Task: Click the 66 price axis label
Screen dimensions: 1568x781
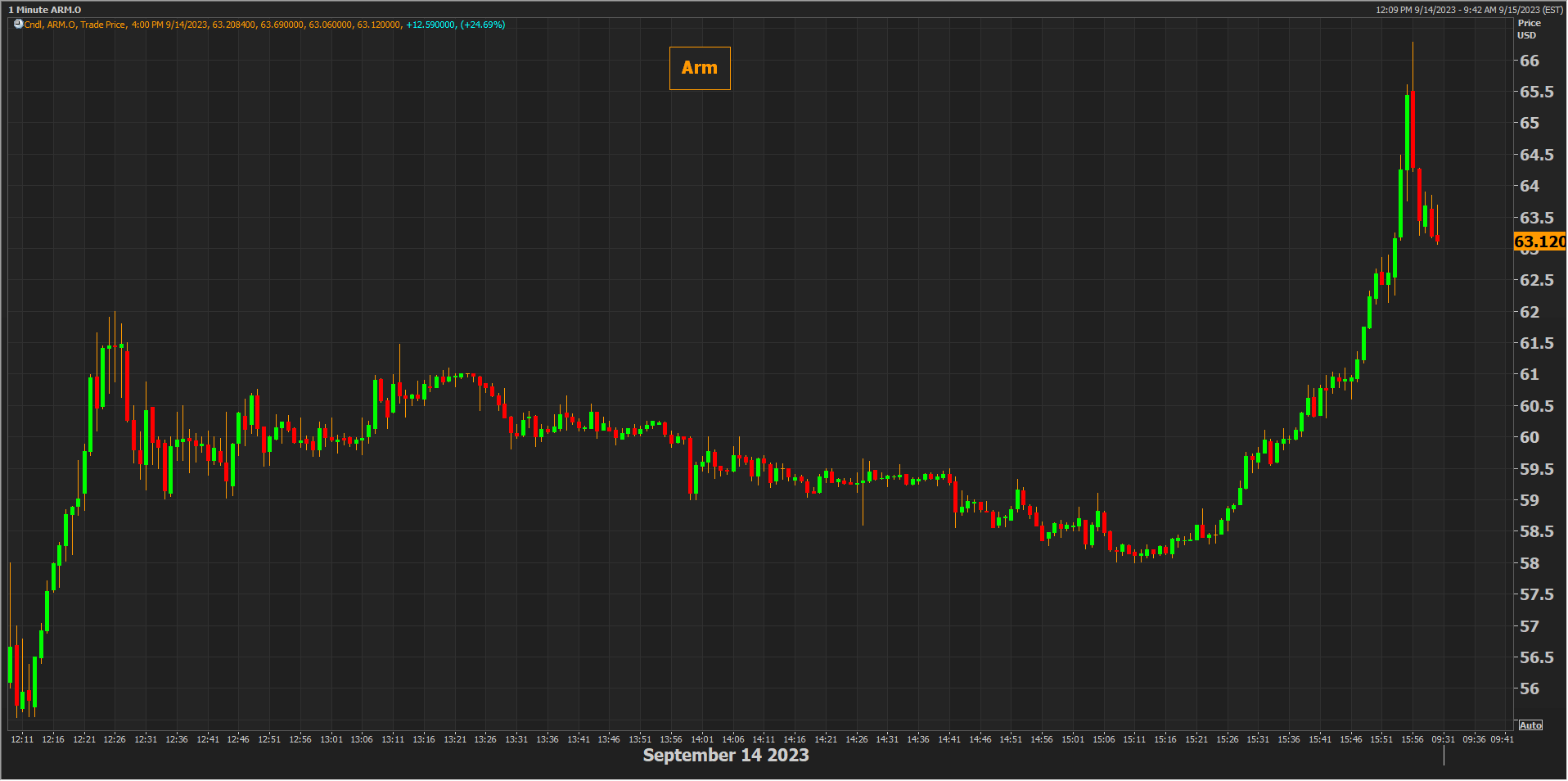Action: (1529, 61)
